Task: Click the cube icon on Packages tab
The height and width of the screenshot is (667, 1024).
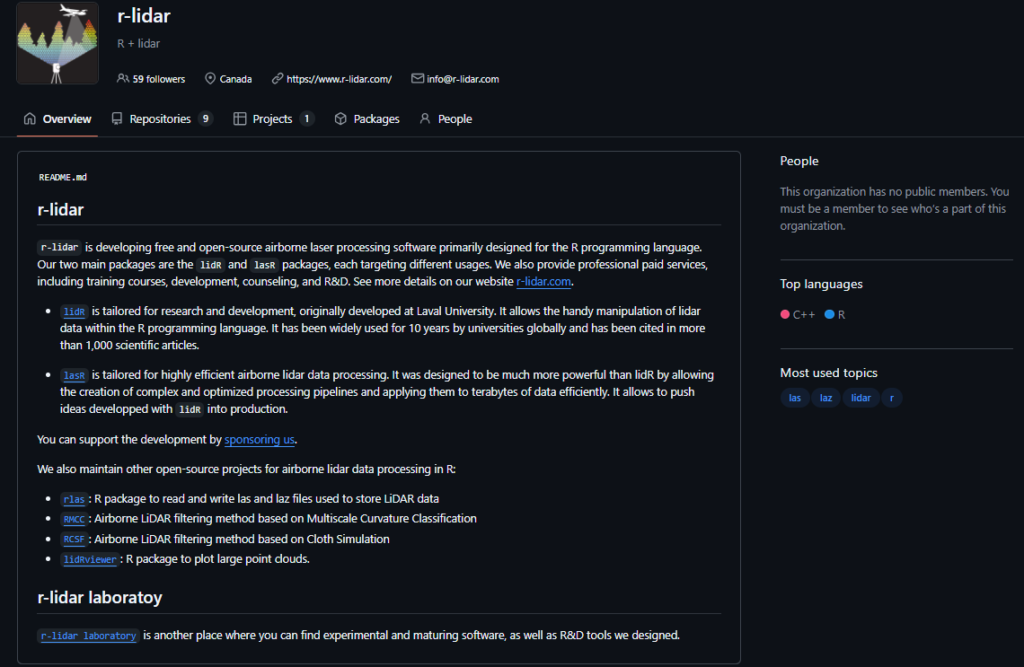Action: click(341, 119)
